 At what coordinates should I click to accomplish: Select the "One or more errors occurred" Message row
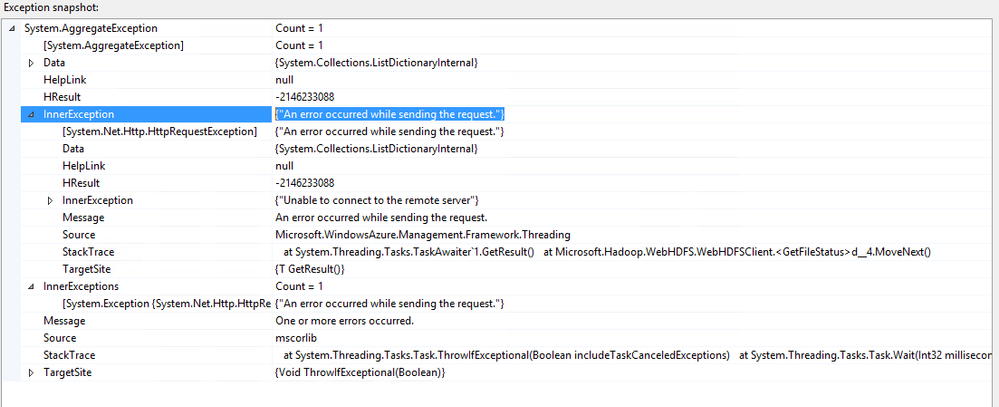pos(64,321)
